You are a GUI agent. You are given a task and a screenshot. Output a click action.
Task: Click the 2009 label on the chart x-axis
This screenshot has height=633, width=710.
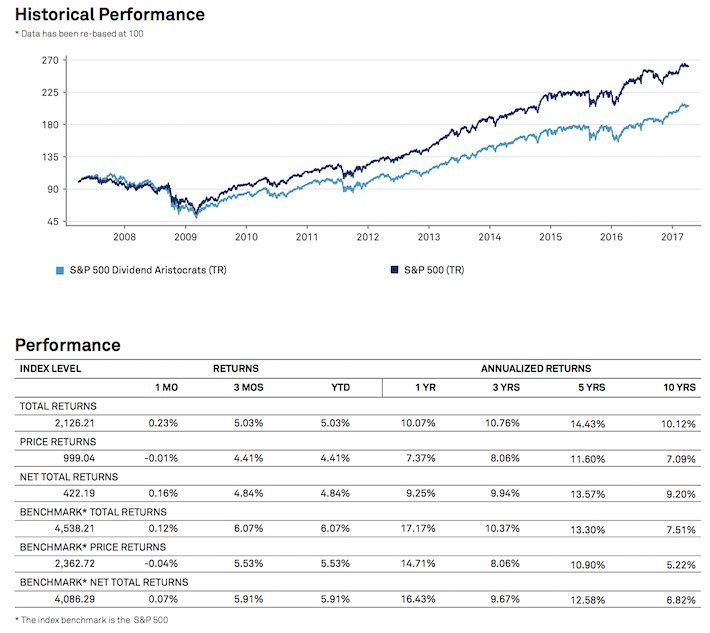point(186,237)
